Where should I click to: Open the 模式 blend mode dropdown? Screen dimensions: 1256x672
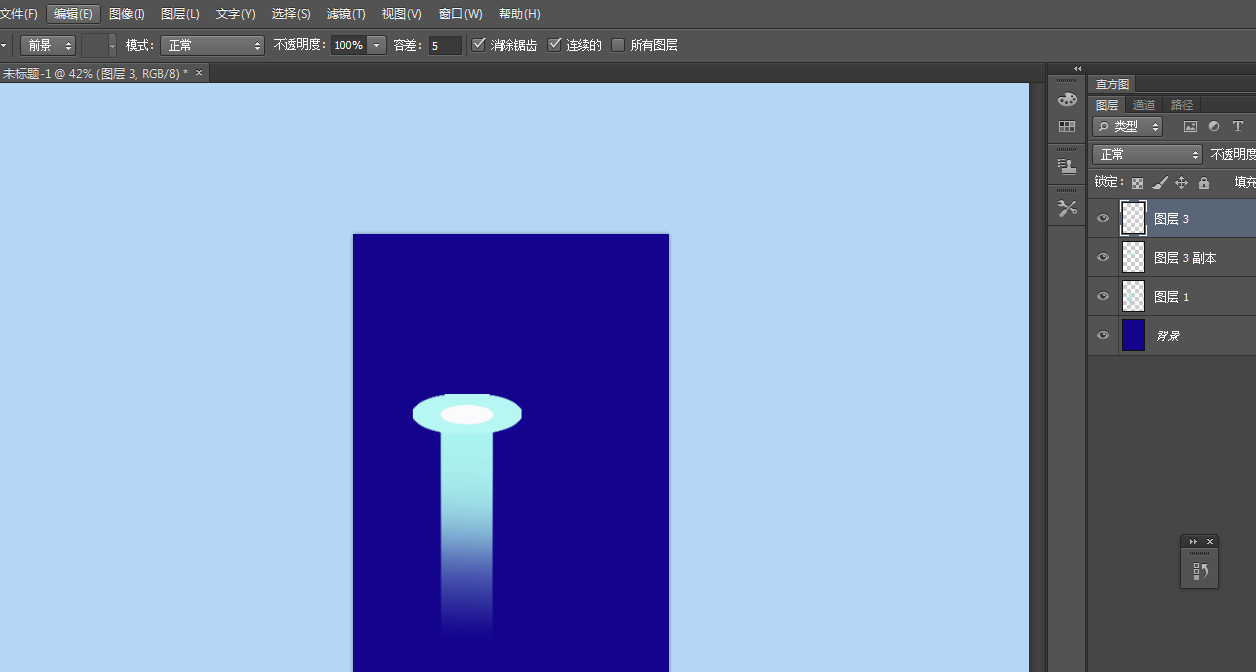click(x=212, y=45)
